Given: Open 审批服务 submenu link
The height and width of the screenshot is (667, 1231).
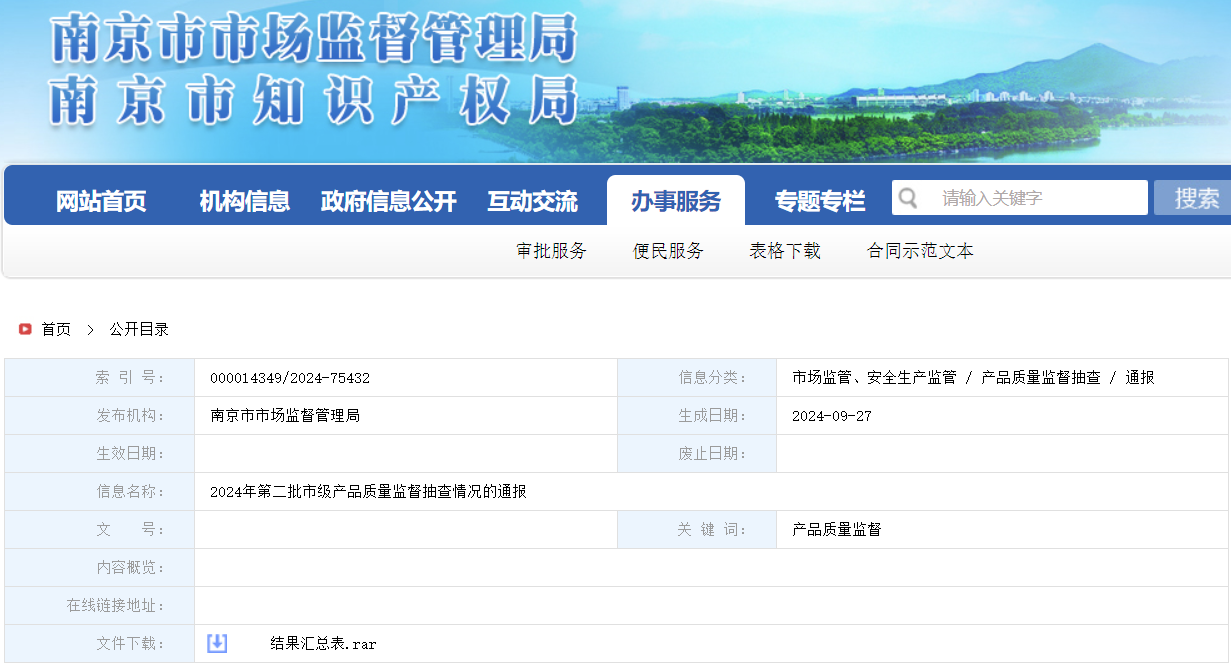Looking at the screenshot, I should 551,251.
